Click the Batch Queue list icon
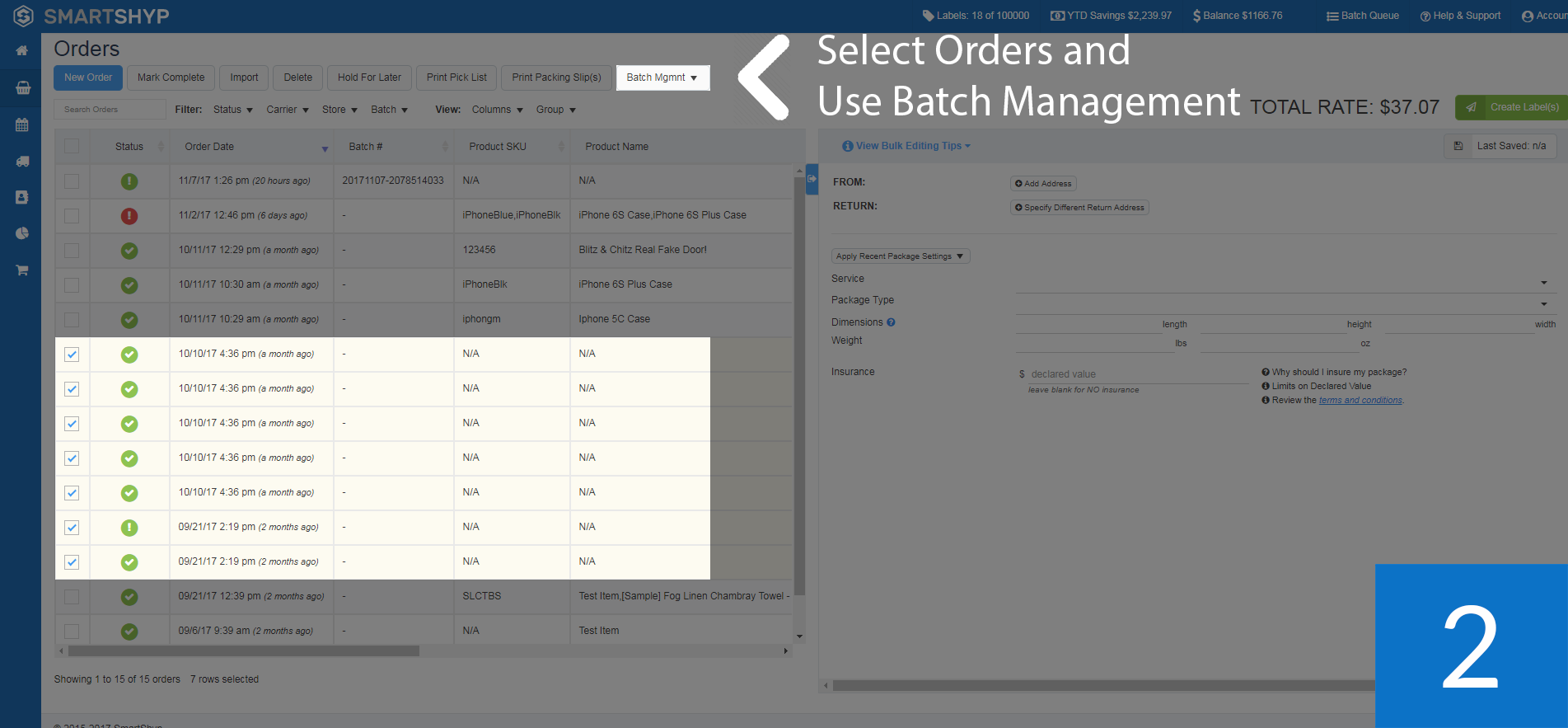The height and width of the screenshot is (728, 1568). click(1332, 16)
